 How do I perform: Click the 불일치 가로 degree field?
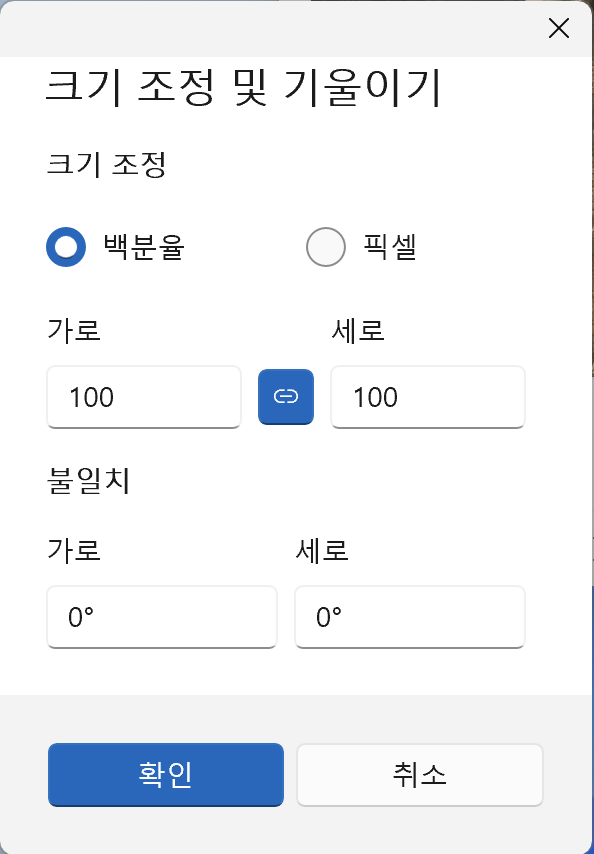(162, 617)
